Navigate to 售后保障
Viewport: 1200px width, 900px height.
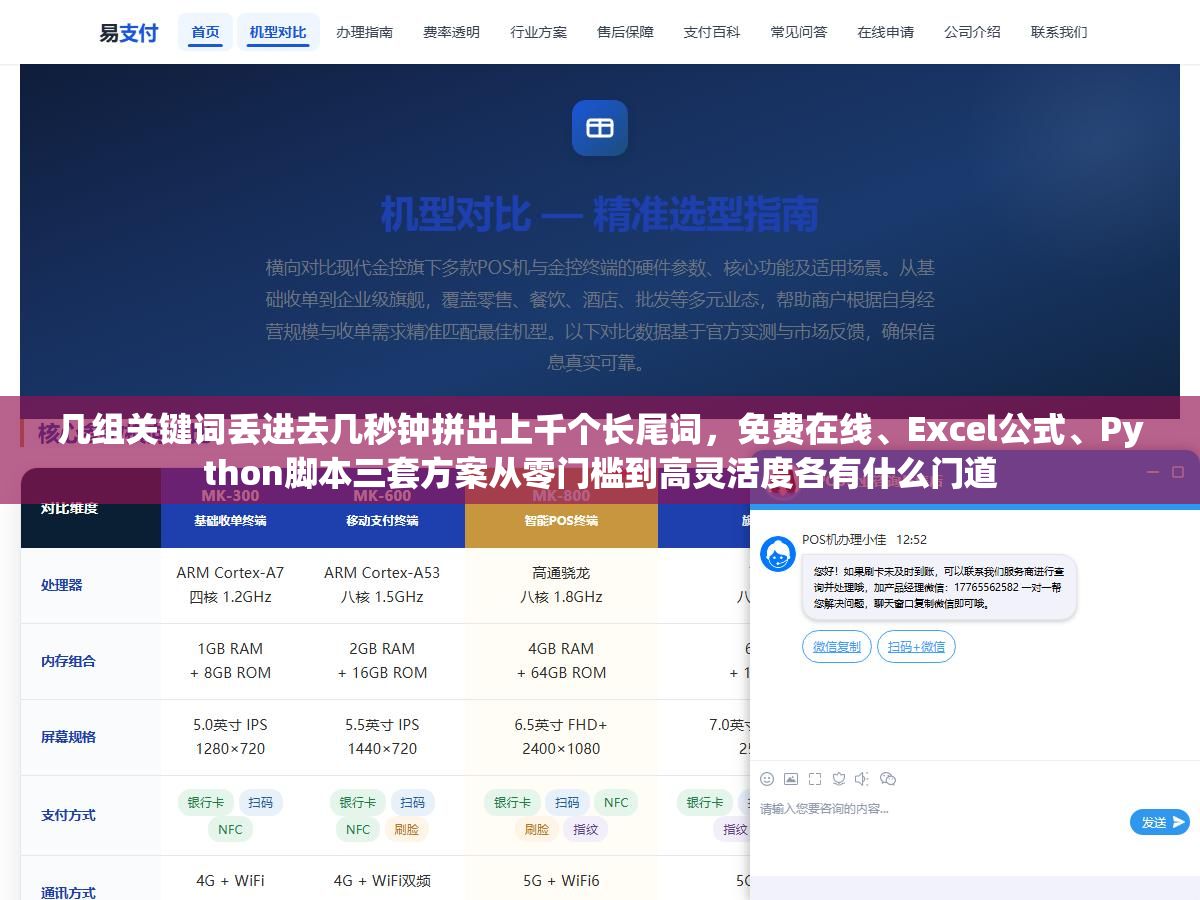626,32
